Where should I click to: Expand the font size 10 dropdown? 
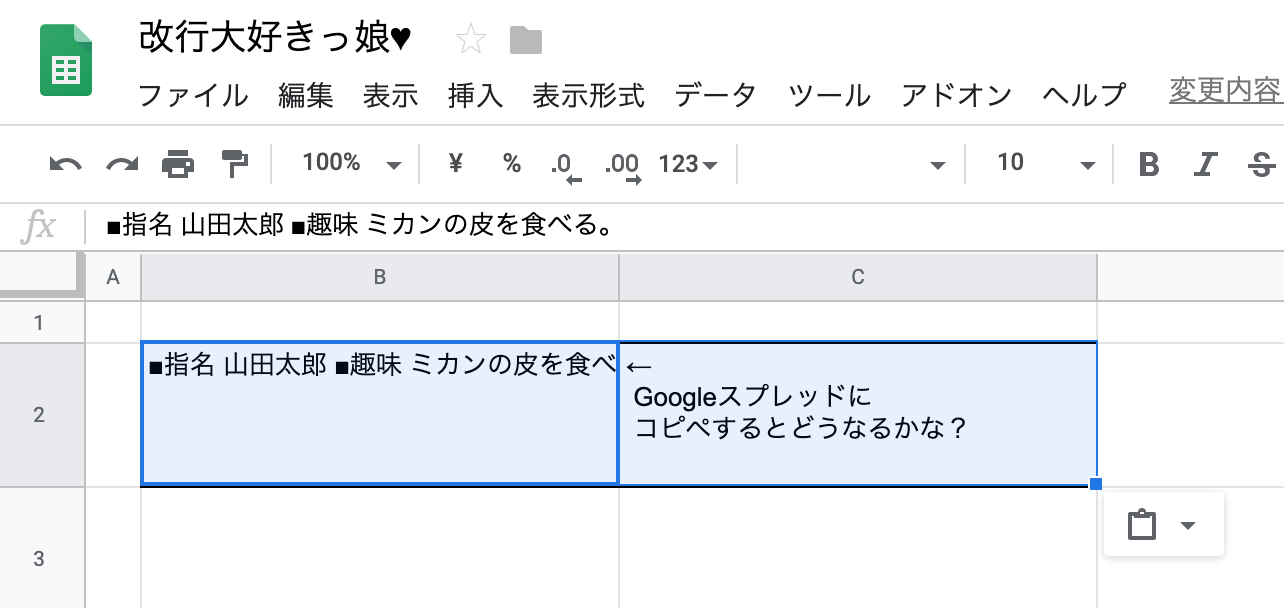coord(1045,164)
